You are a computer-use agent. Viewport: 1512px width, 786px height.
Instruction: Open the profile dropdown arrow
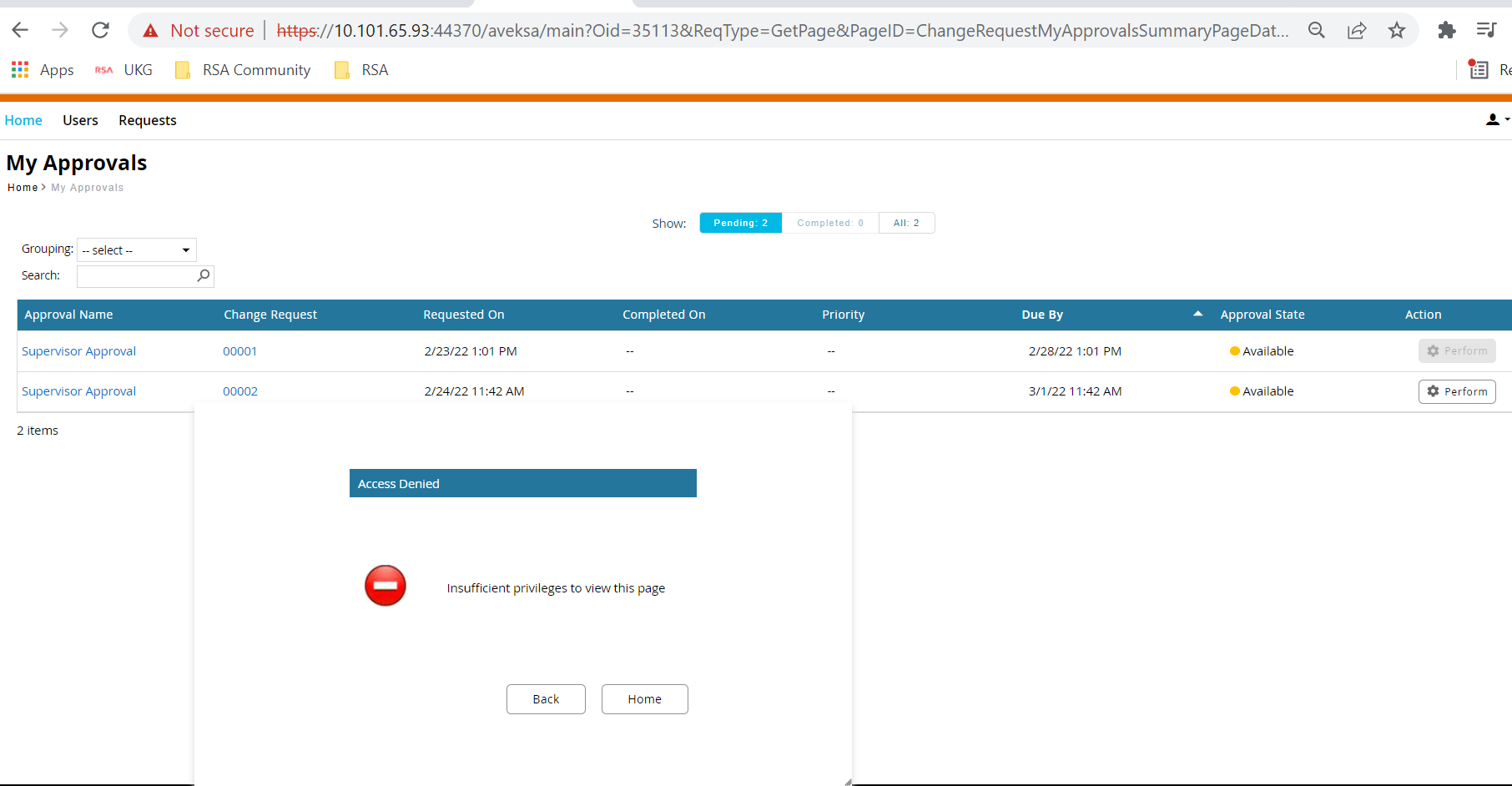[x=1507, y=119]
